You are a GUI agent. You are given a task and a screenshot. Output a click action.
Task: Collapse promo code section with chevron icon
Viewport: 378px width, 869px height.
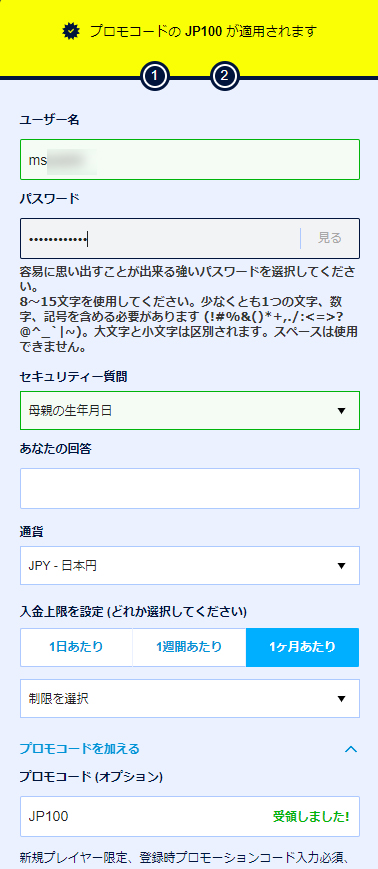pyautogui.click(x=350, y=749)
